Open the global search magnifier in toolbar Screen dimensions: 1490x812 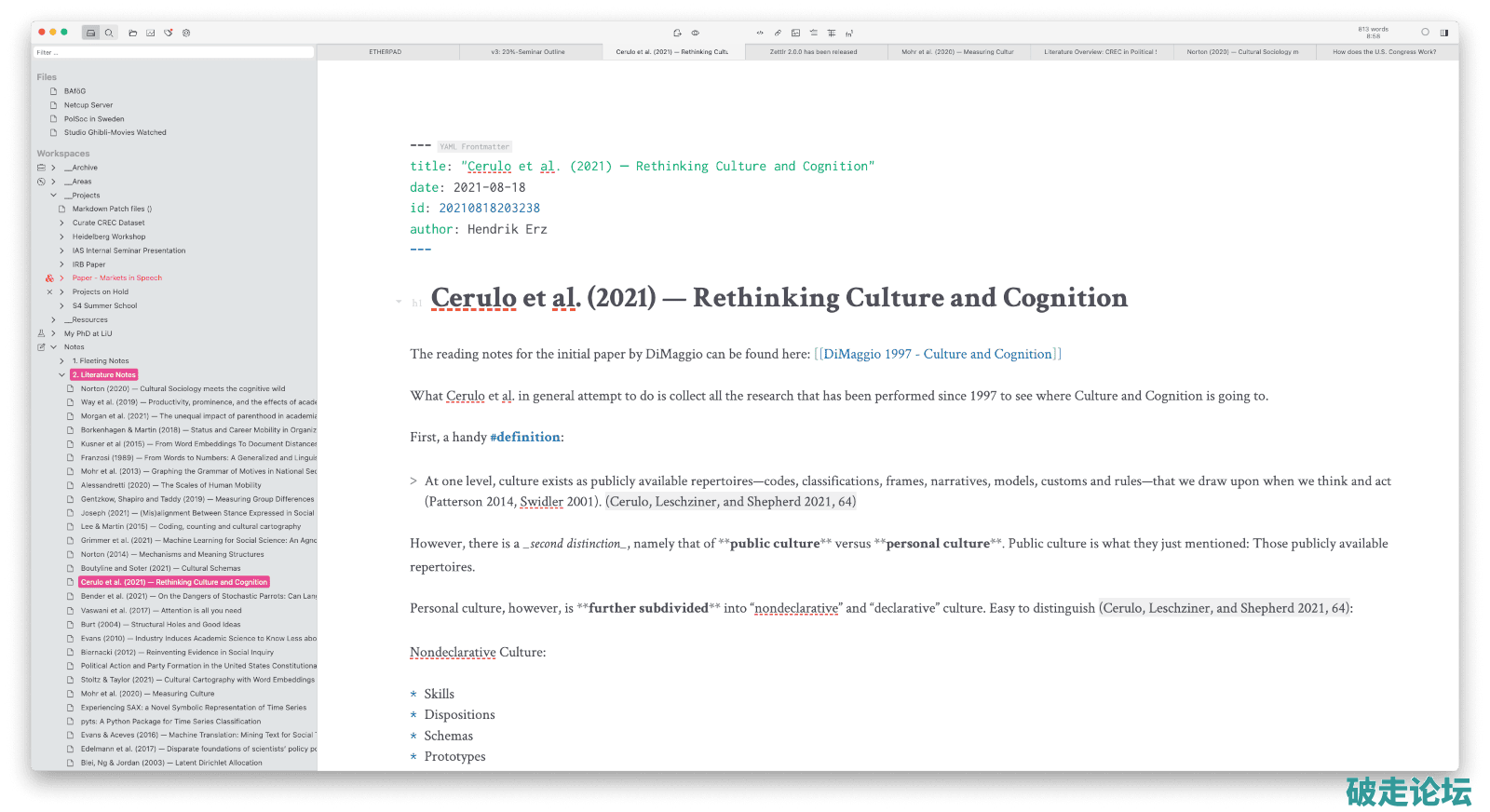click(x=109, y=33)
